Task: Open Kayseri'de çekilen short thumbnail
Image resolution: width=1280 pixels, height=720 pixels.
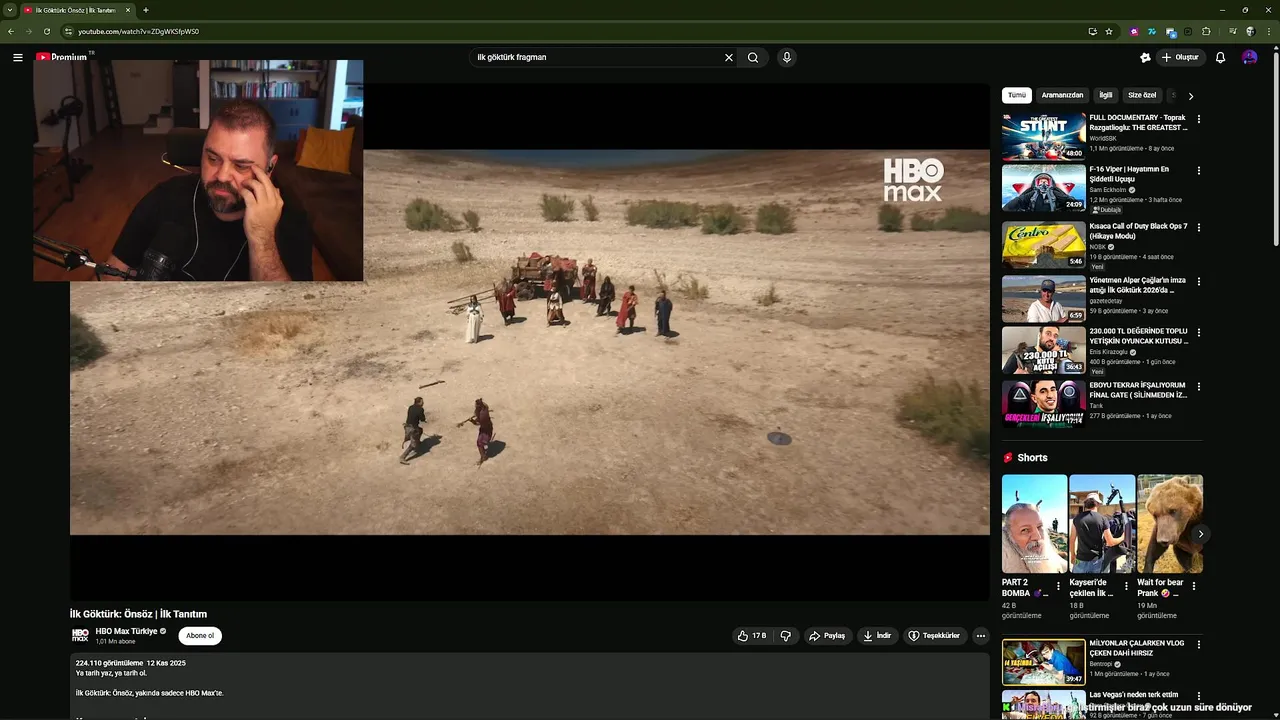Action: tap(1102, 523)
